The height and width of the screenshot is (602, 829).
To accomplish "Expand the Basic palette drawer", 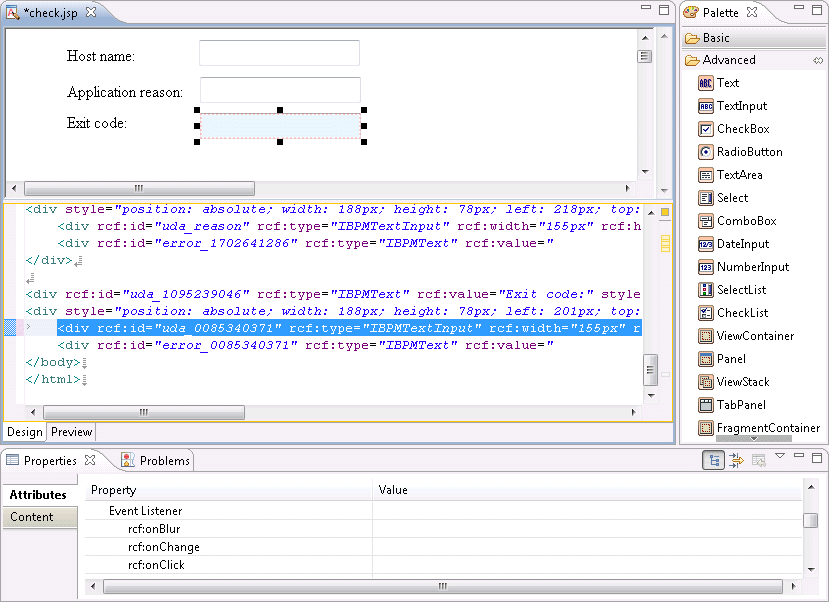I will [x=753, y=38].
